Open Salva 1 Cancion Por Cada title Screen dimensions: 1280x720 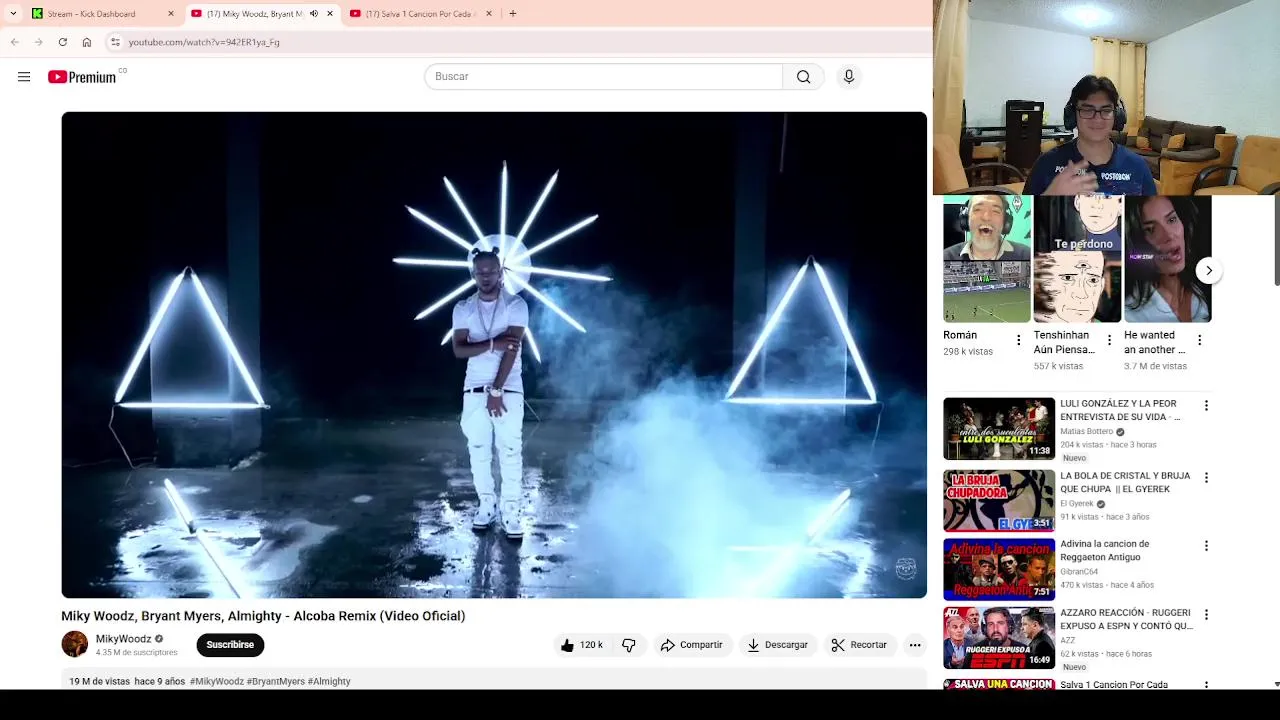point(1114,684)
